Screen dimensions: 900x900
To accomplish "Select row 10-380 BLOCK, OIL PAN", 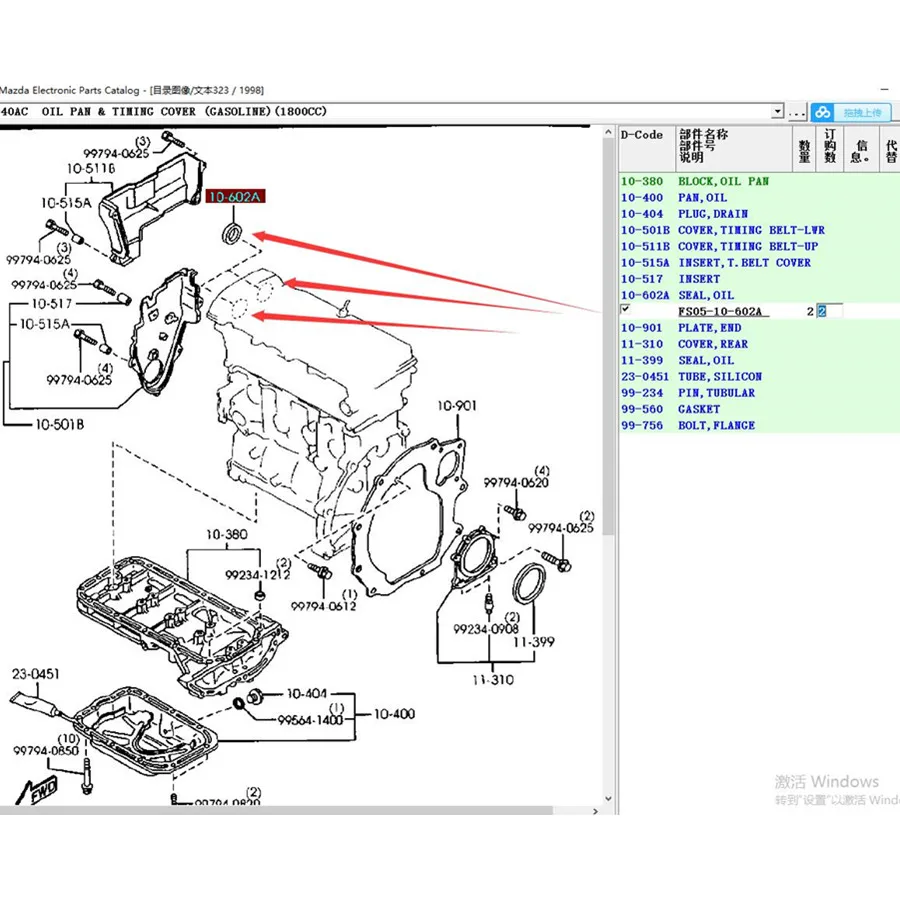I will 759,181.
